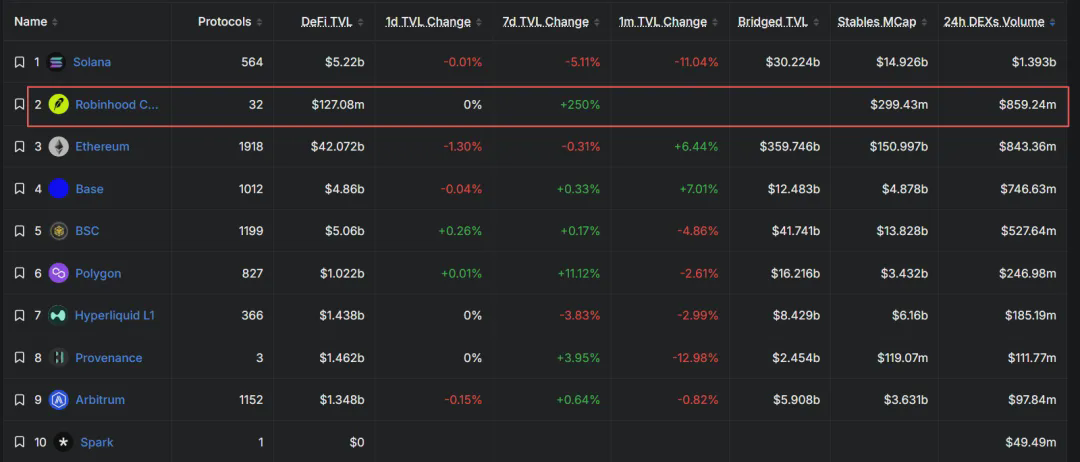The image size is (1080, 462).
Task: Bookmark the Spark row
Action: [19, 442]
